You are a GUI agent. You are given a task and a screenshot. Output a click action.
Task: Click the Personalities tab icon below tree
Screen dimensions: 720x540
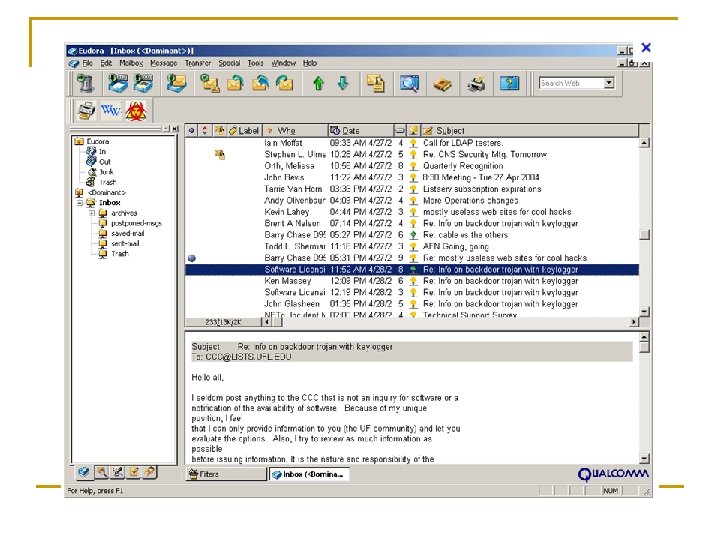click(150, 472)
